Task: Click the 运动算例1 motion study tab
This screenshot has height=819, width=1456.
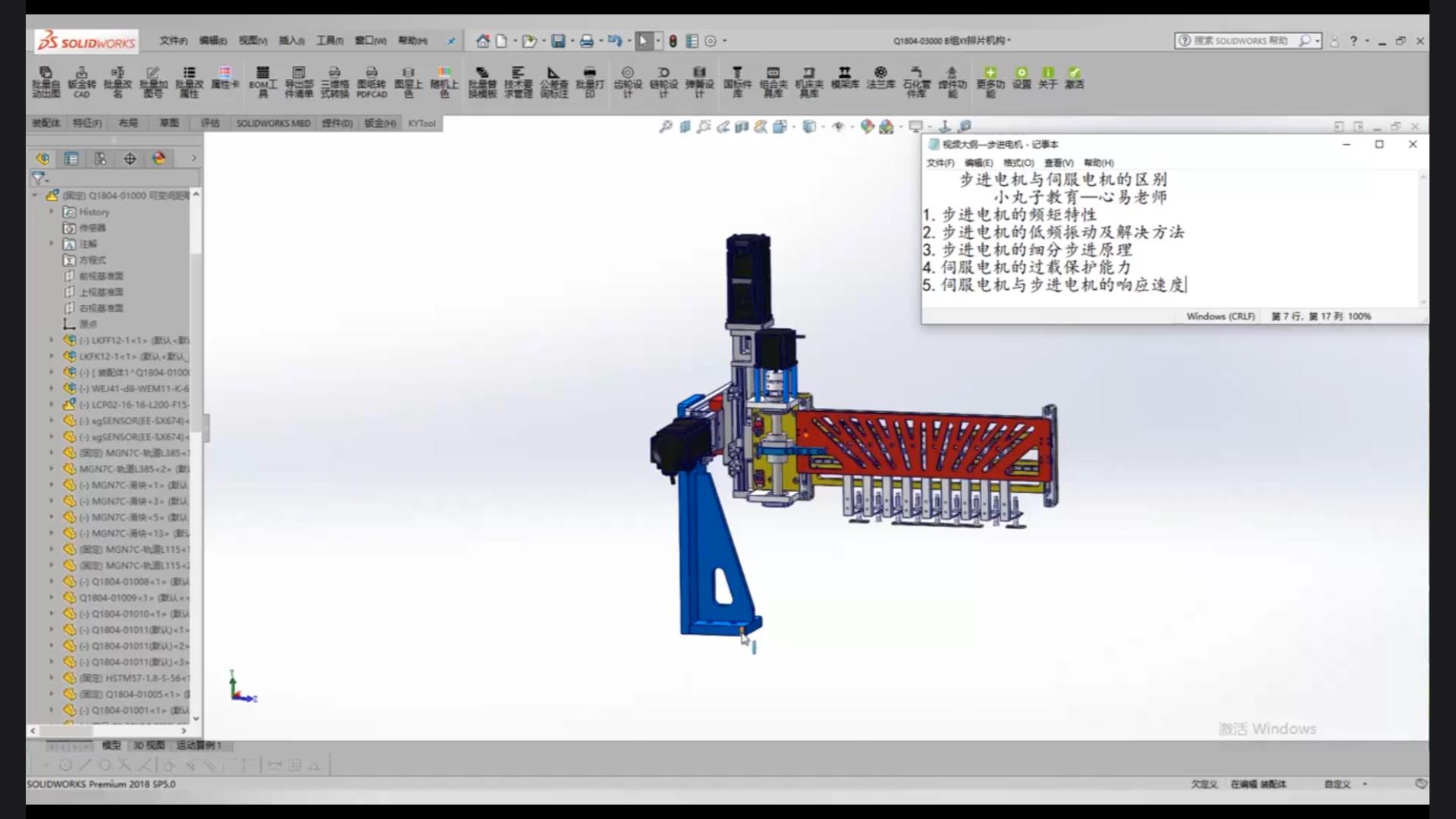Action: click(199, 745)
